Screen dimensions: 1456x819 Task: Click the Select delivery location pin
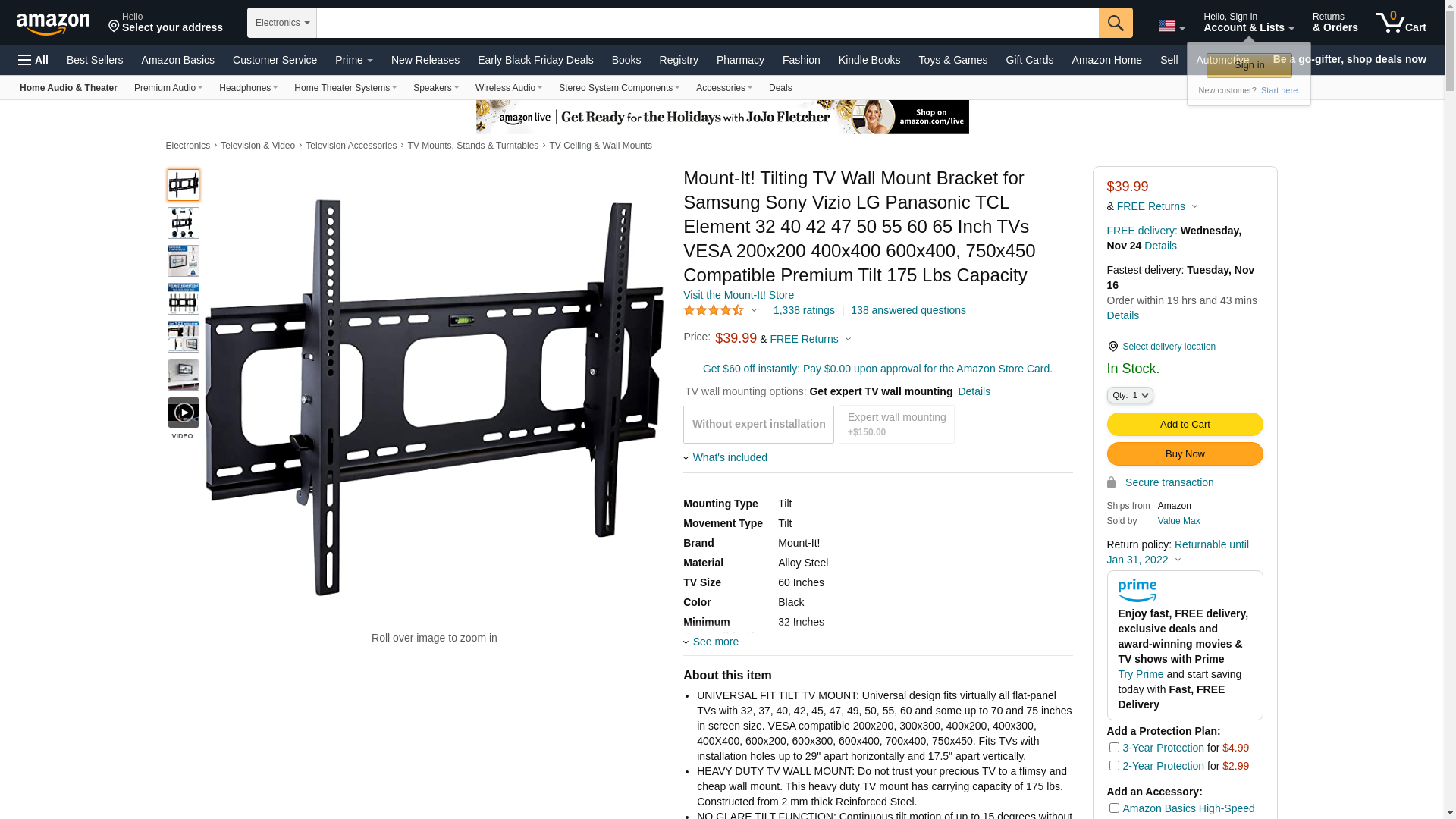[1112, 347]
